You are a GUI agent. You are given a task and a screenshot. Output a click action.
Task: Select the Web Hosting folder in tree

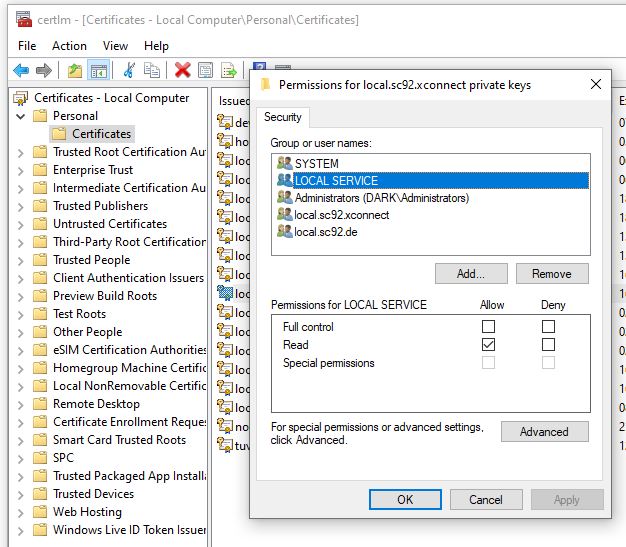(x=87, y=512)
